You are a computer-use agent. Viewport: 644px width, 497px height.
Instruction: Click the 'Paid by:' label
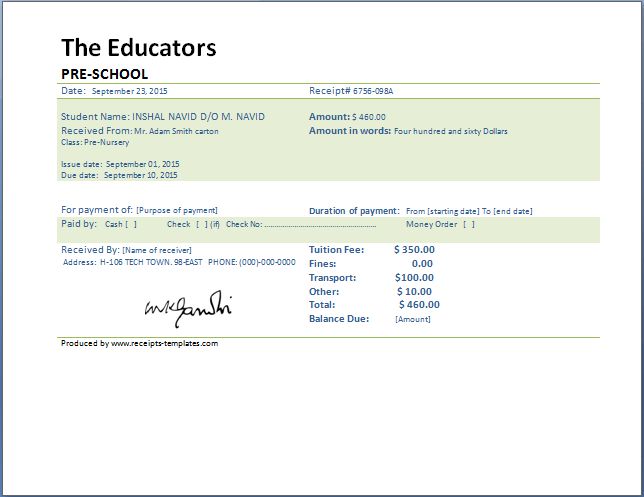point(79,224)
